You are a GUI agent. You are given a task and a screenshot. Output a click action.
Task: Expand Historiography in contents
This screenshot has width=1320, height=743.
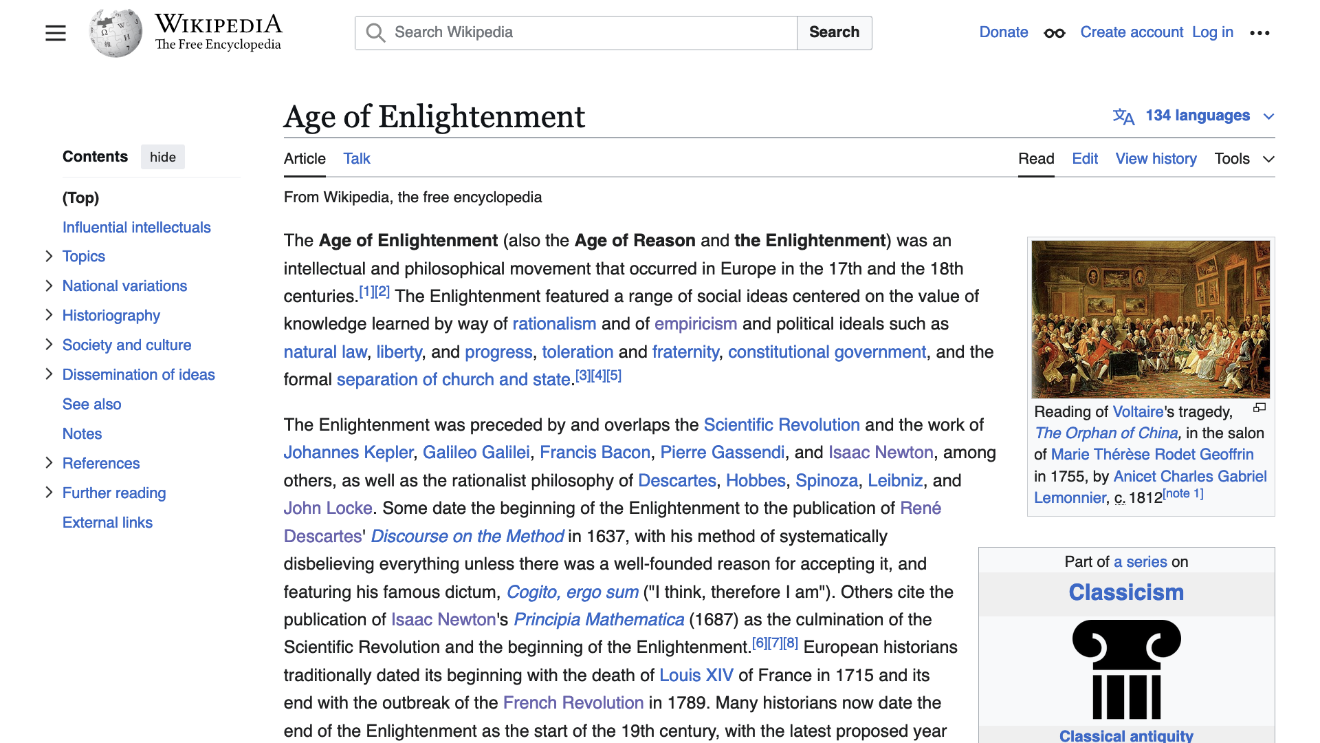pyautogui.click(x=49, y=315)
